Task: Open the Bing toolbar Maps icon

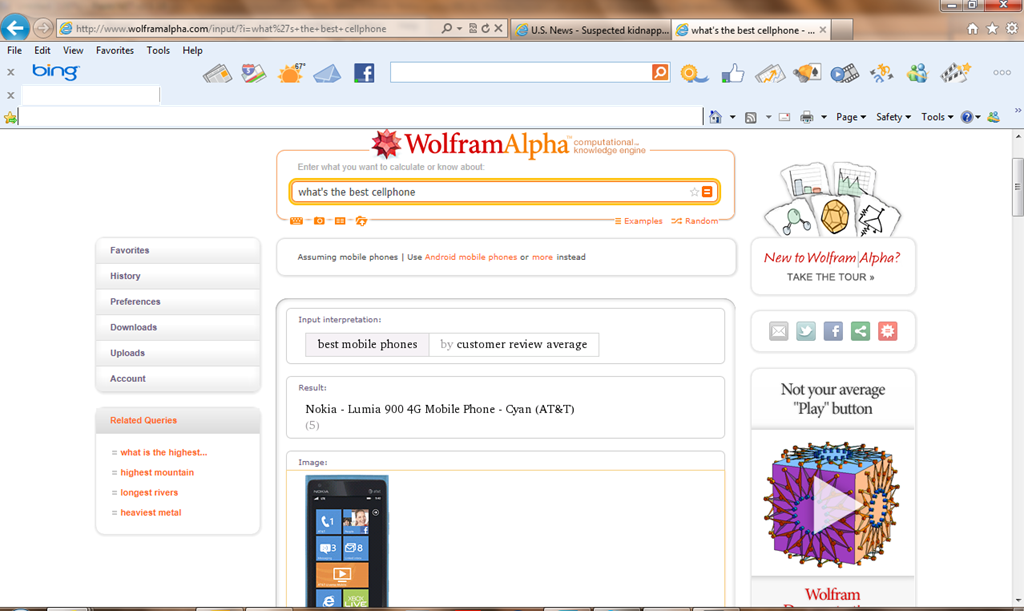Action: click(x=253, y=73)
